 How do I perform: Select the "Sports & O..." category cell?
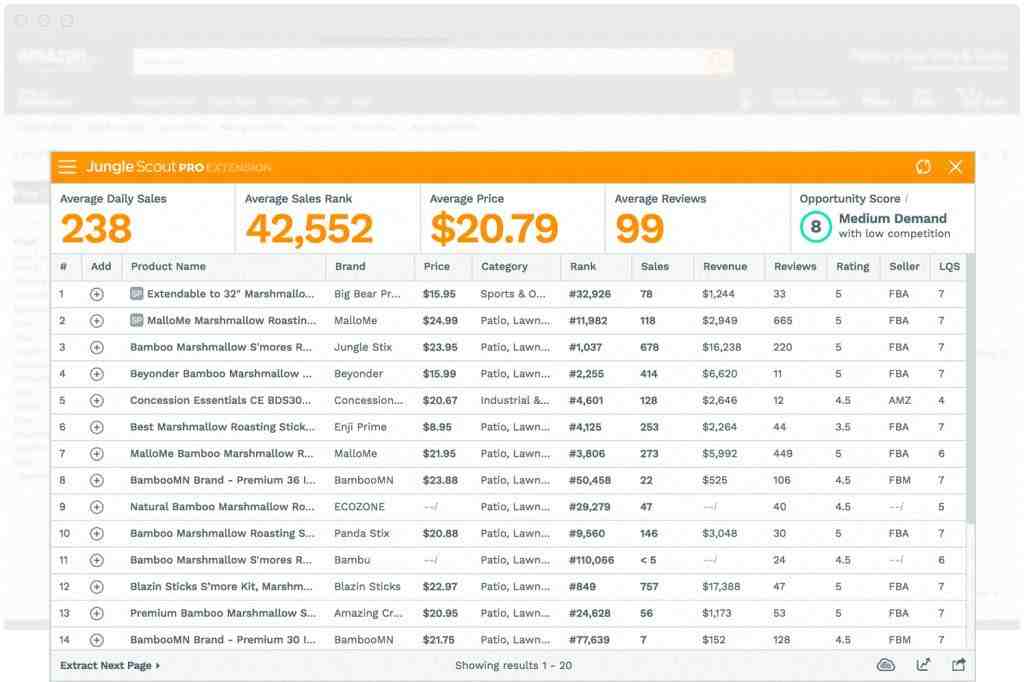pyautogui.click(x=513, y=294)
